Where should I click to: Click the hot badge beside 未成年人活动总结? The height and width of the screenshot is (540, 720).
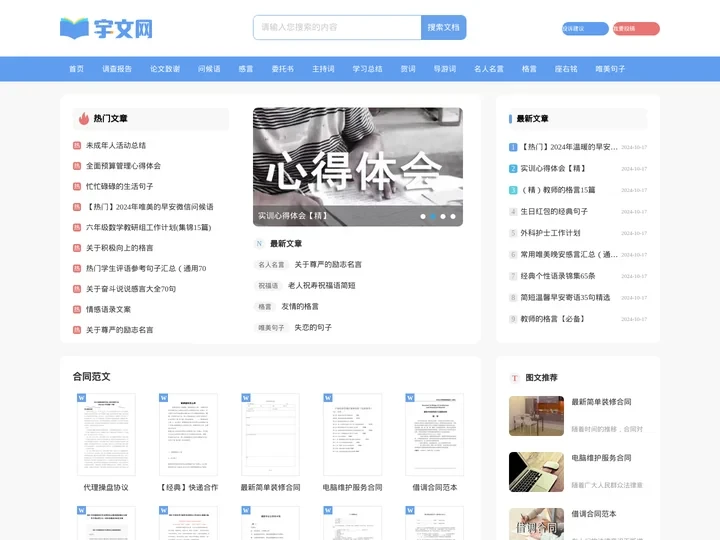click(77, 146)
